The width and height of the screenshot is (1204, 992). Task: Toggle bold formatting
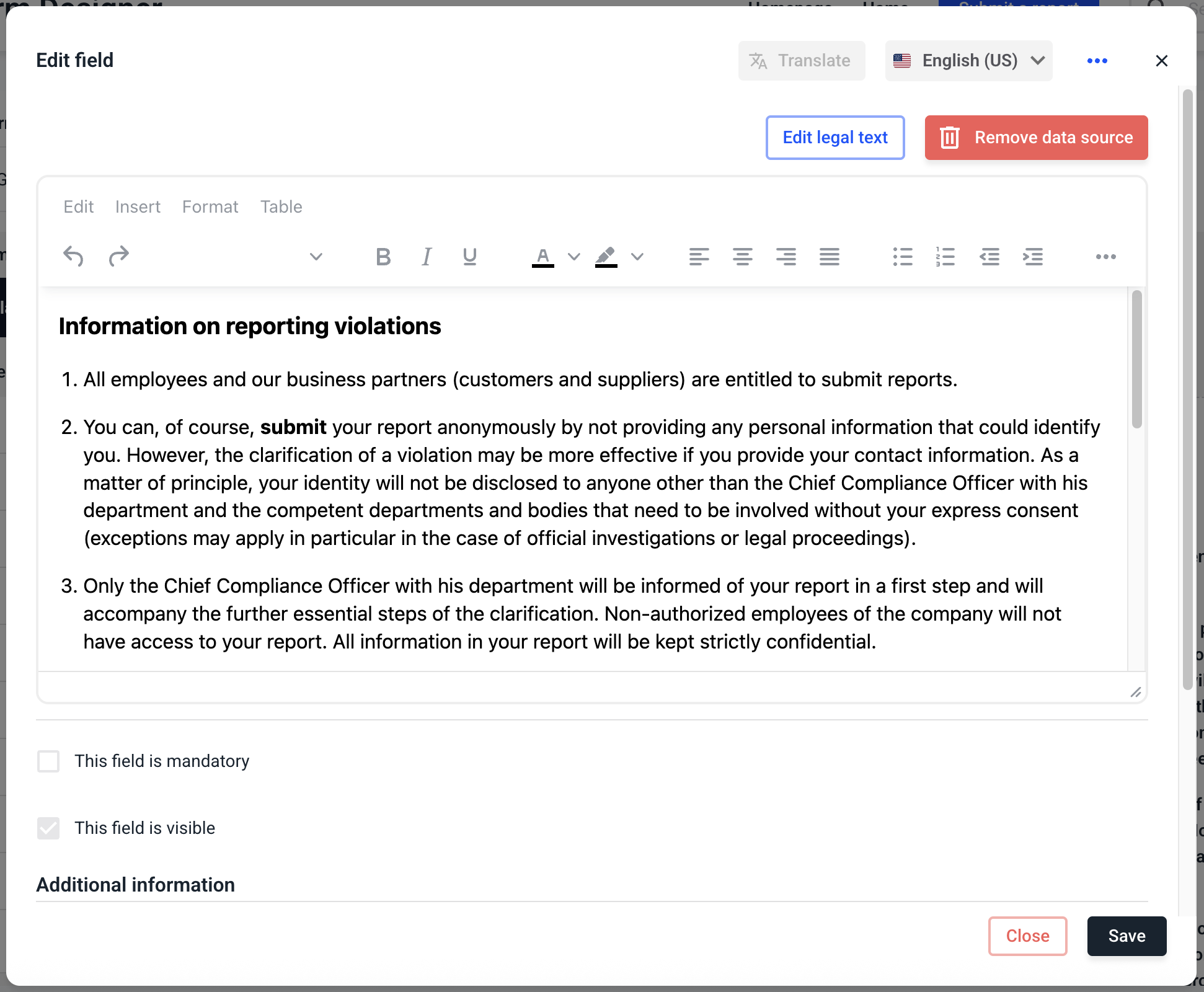[x=383, y=256]
